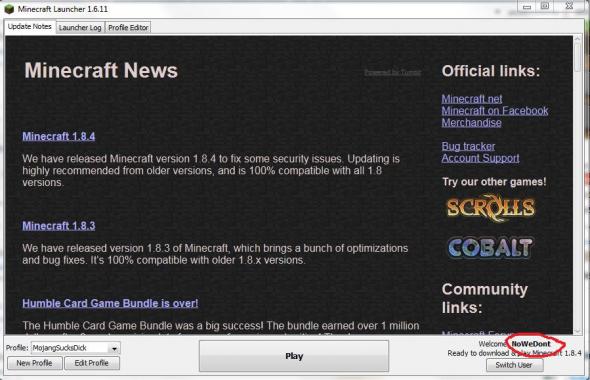Click the Scrolls game logo
The height and width of the screenshot is (380, 590).
click(491, 208)
